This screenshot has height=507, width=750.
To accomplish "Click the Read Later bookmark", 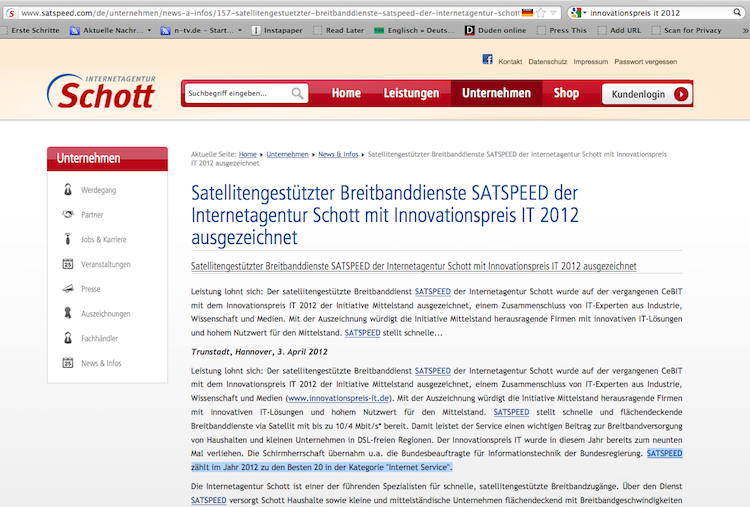I will point(339,30).
